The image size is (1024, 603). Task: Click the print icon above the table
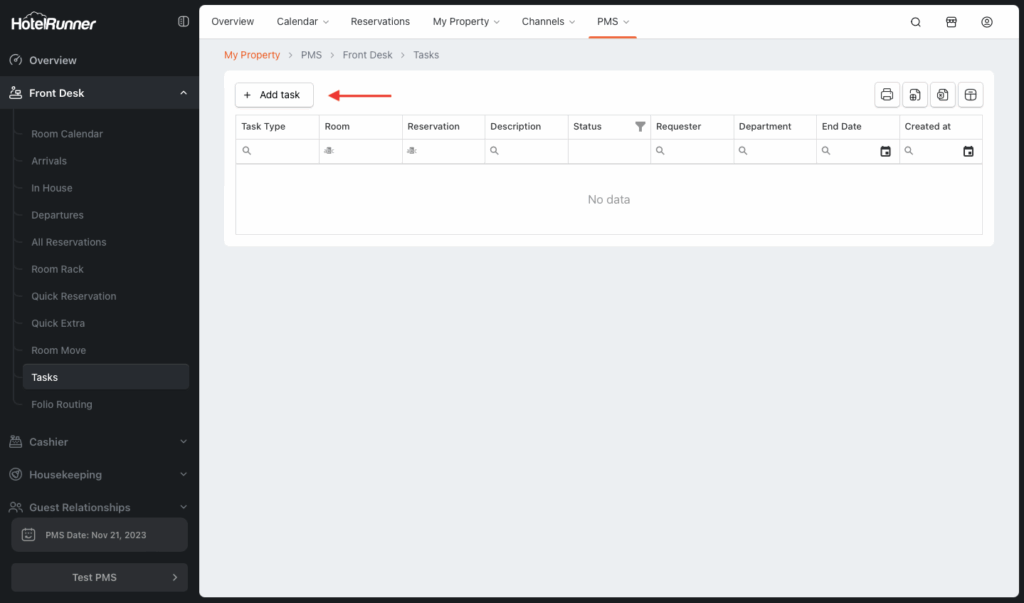(x=886, y=95)
